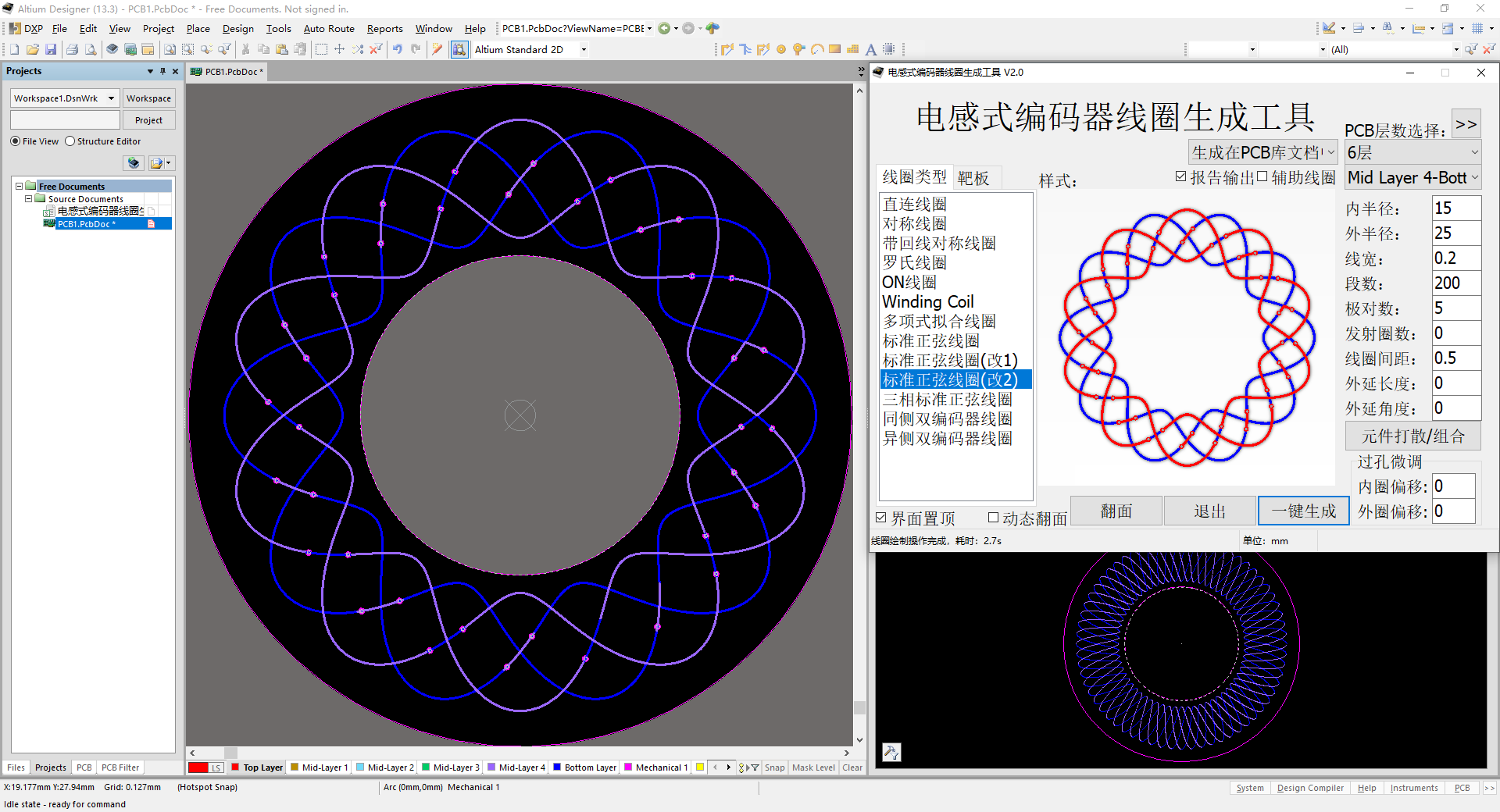Select the Place String text tool
The height and width of the screenshot is (812, 1500).
(871, 49)
